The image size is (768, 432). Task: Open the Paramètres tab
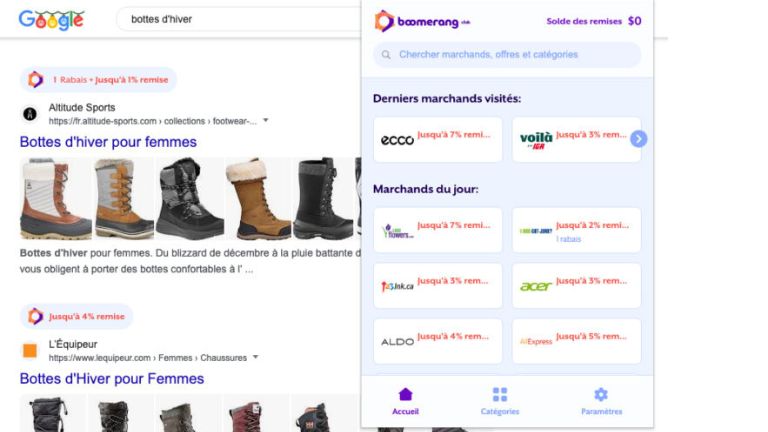(601, 401)
